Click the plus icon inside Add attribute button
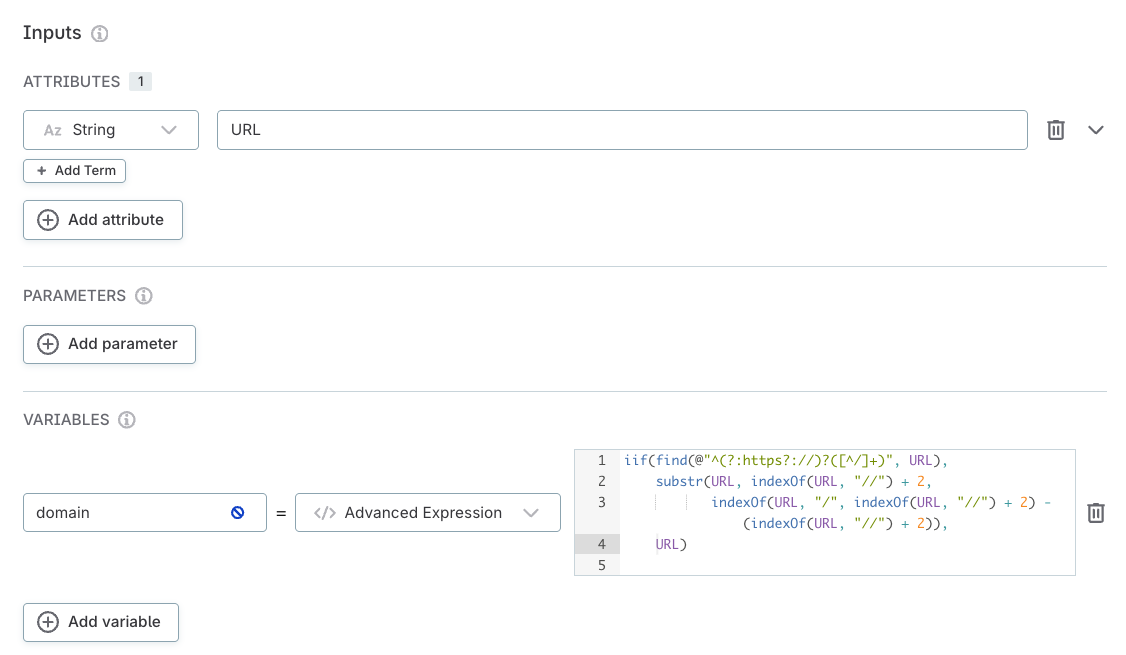Viewport: 1126px width, 655px height. point(48,220)
